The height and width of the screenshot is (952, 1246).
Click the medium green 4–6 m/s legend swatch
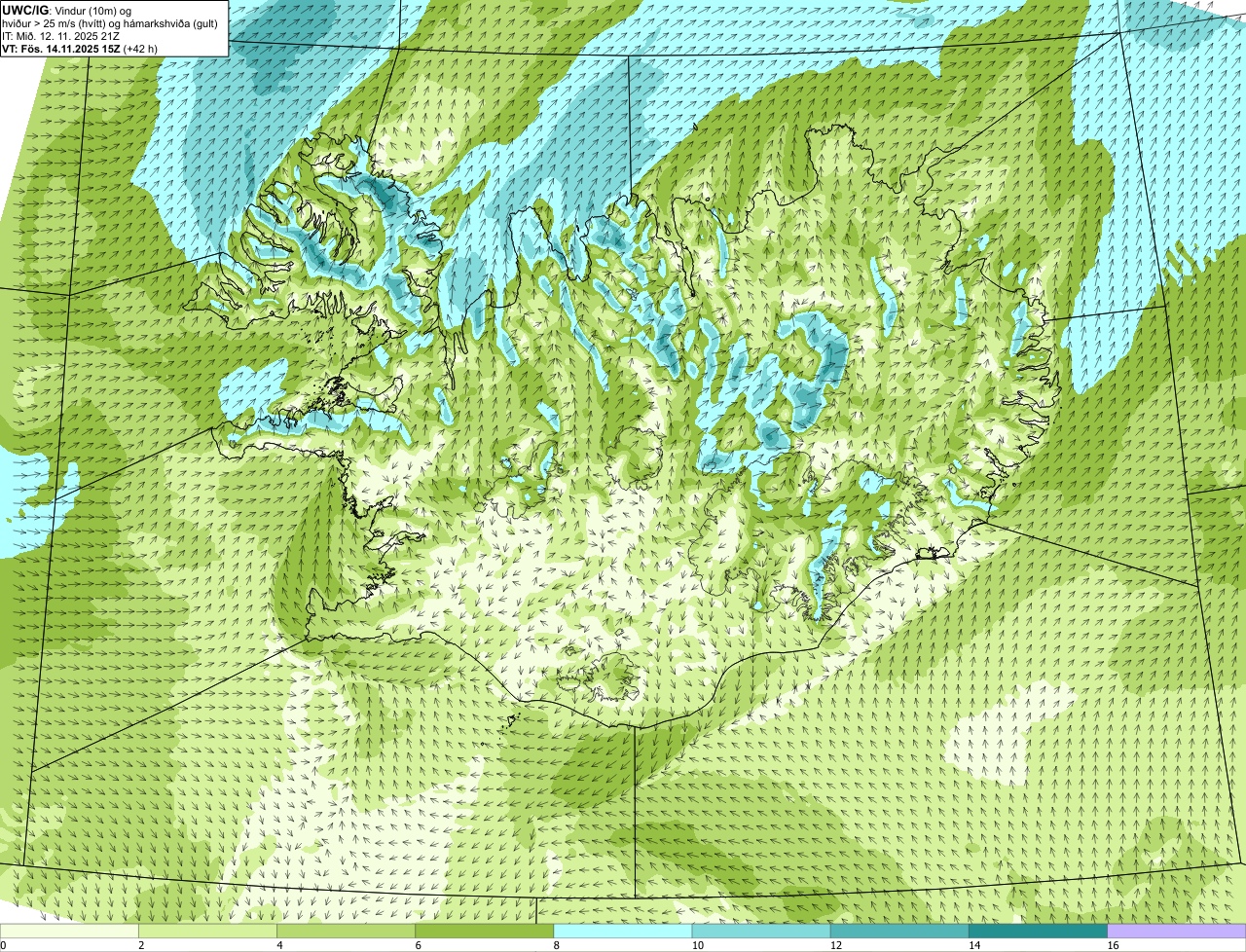point(346,931)
